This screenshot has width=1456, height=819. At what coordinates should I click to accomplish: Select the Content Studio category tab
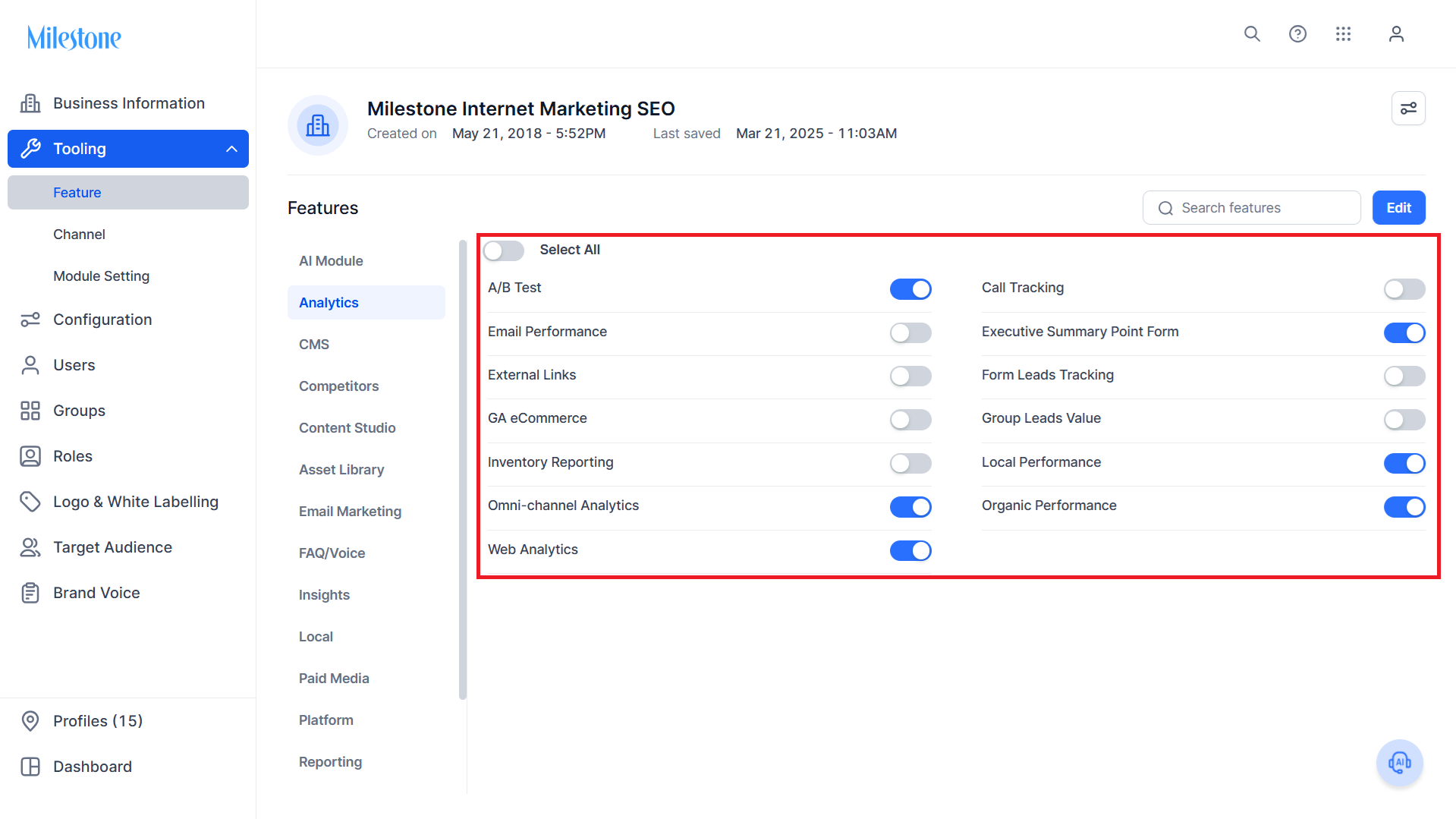(x=366, y=428)
